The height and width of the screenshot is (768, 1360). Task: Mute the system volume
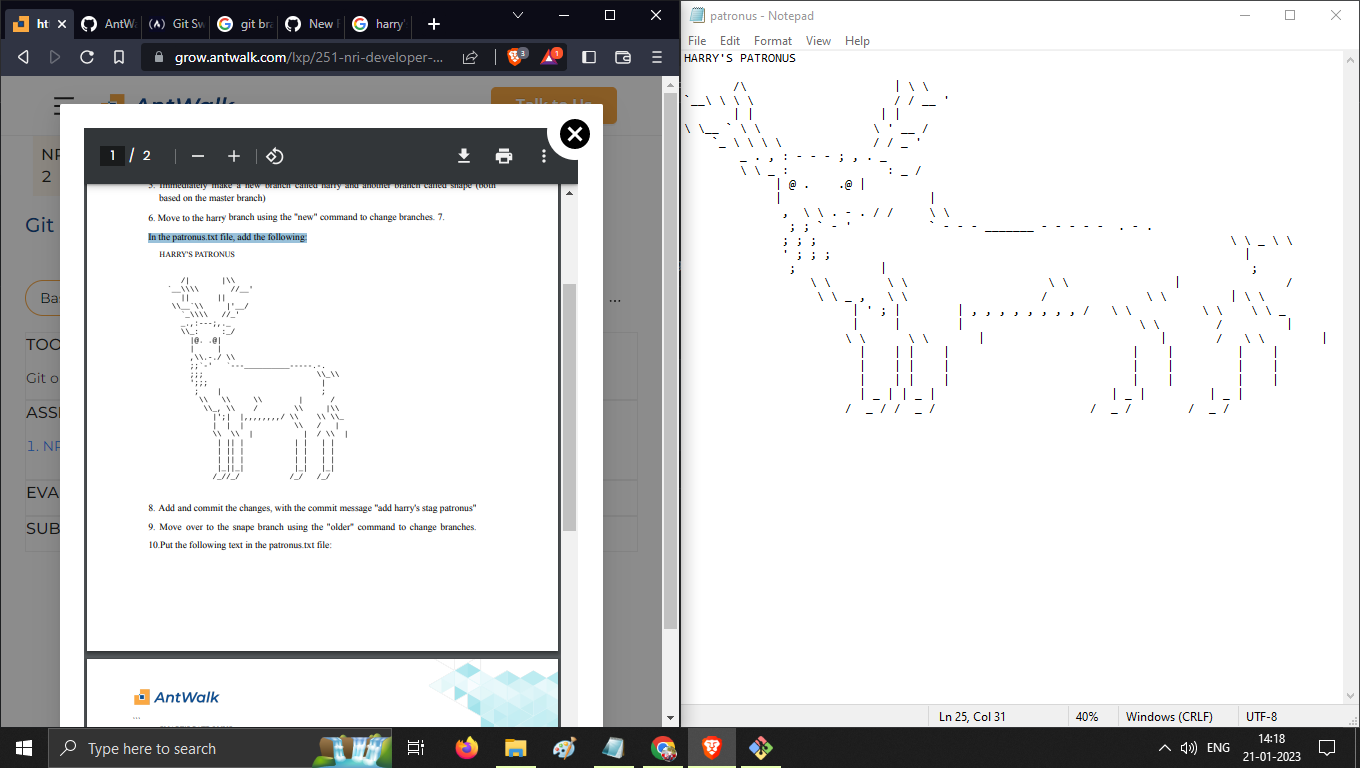tap(1190, 747)
